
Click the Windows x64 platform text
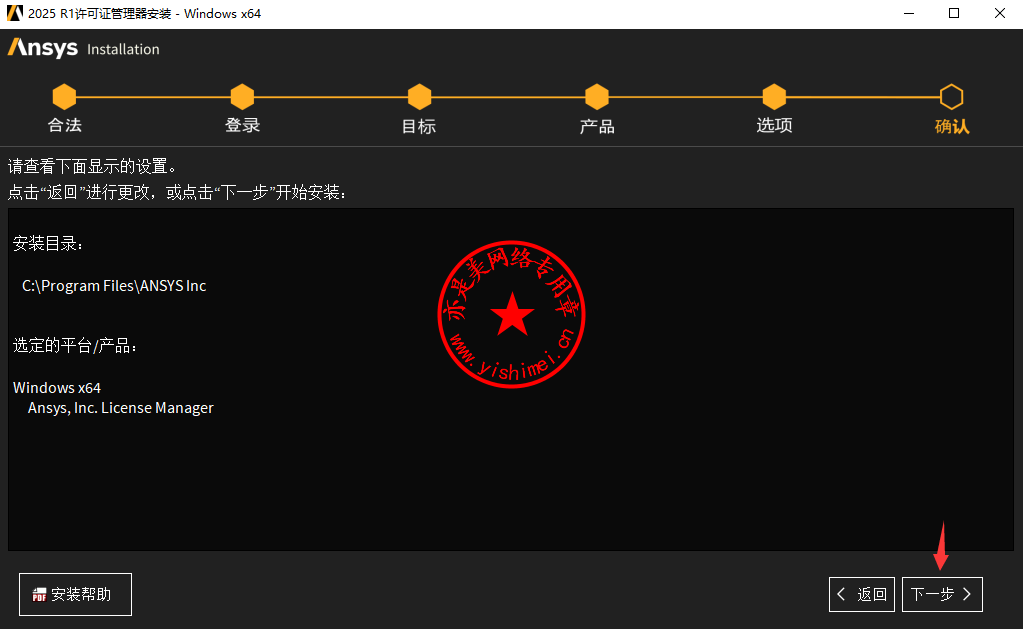point(57,388)
